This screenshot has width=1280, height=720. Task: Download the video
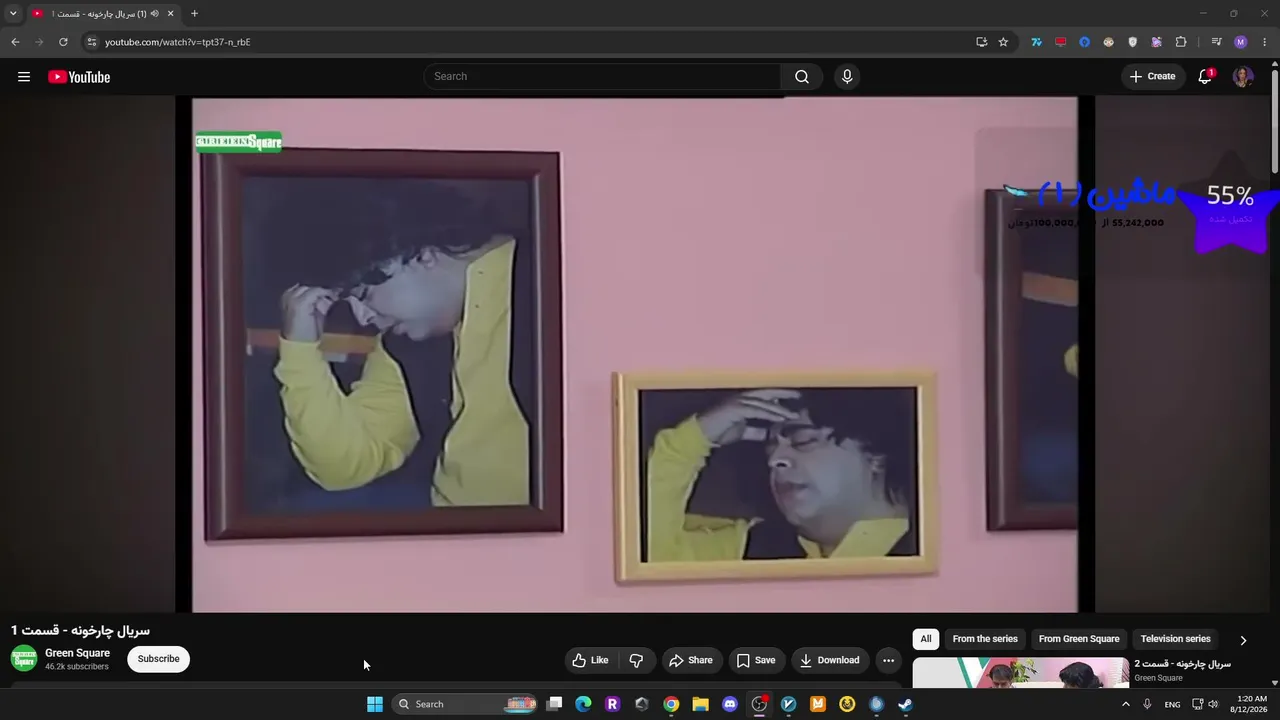[830, 660]
